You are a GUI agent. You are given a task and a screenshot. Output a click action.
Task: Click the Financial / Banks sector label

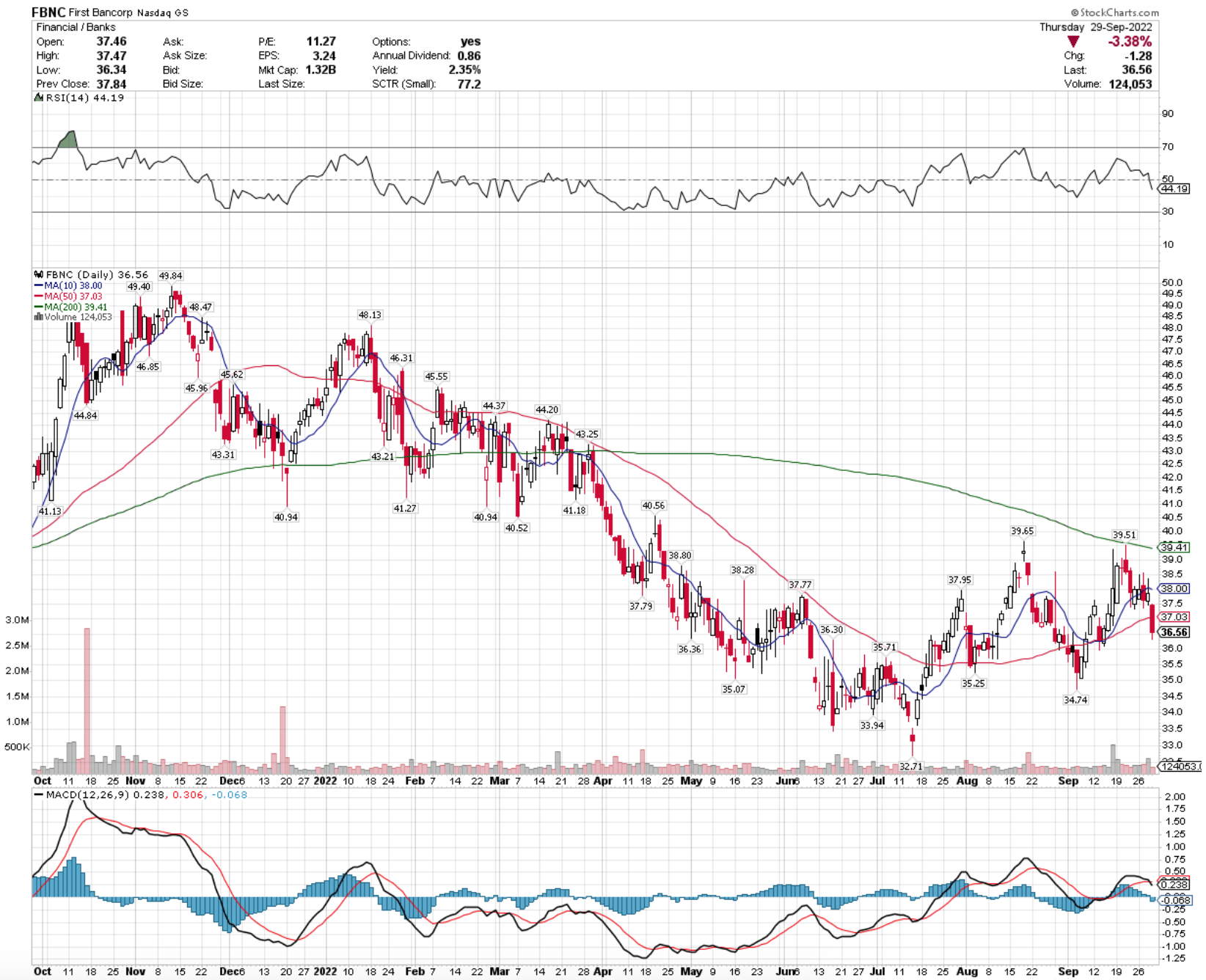click(x=76, y=27)
